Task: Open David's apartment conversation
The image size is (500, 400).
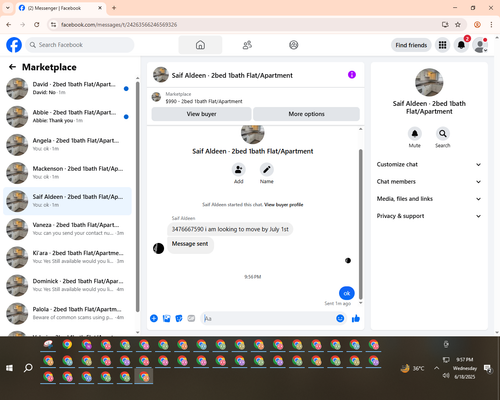Action: click(68, 88)
